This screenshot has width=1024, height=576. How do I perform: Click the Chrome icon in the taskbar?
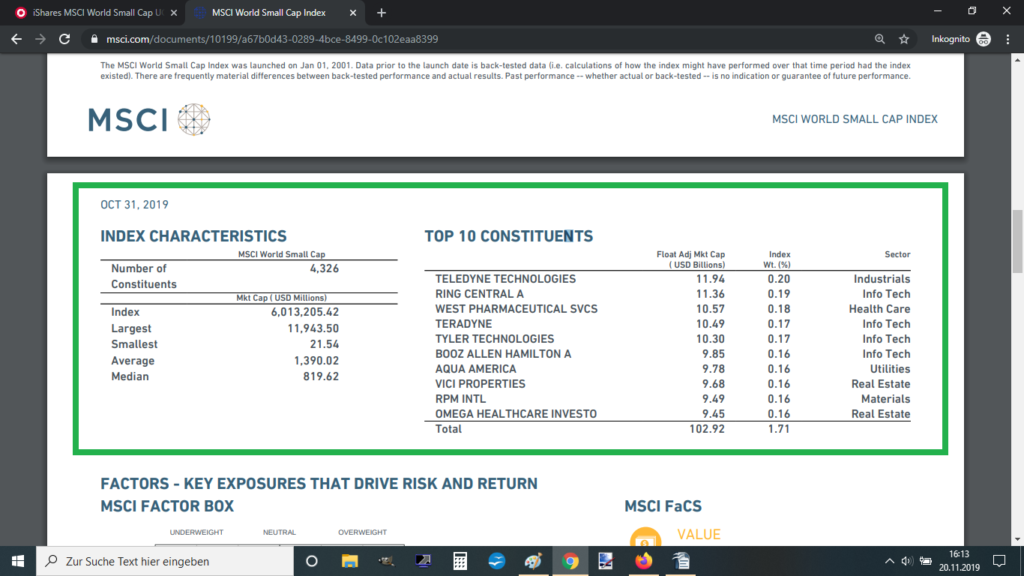coord(570,561)
